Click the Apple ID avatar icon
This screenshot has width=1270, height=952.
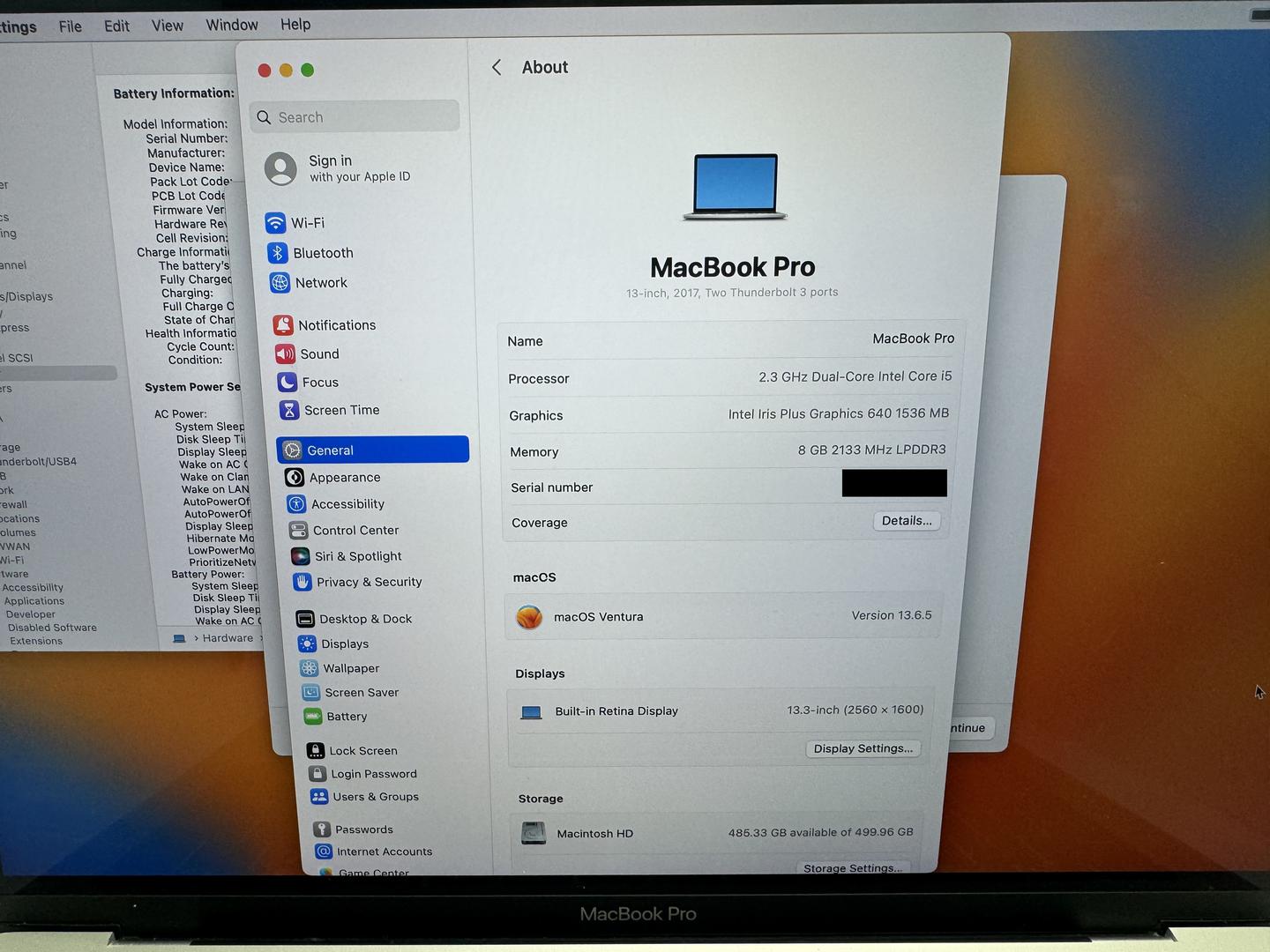pos(280,168)
